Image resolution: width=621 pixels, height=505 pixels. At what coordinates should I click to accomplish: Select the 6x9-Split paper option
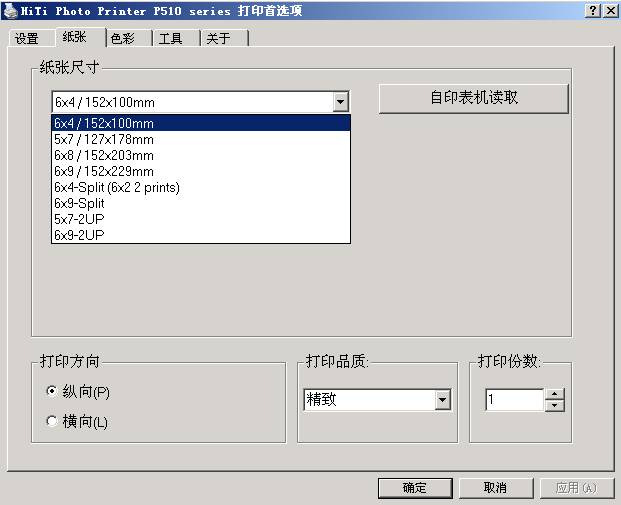[79, 203]
